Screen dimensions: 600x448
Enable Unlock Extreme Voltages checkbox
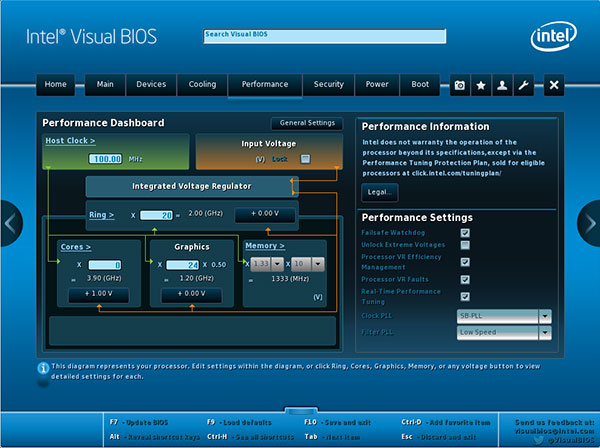coord(465,245)
